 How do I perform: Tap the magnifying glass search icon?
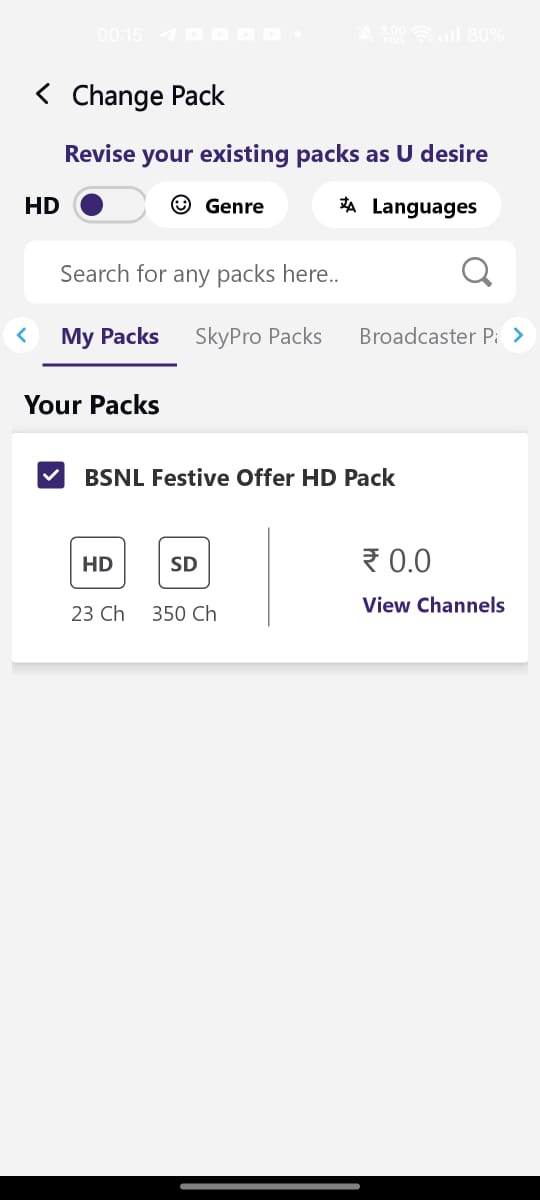coord(477,272)
